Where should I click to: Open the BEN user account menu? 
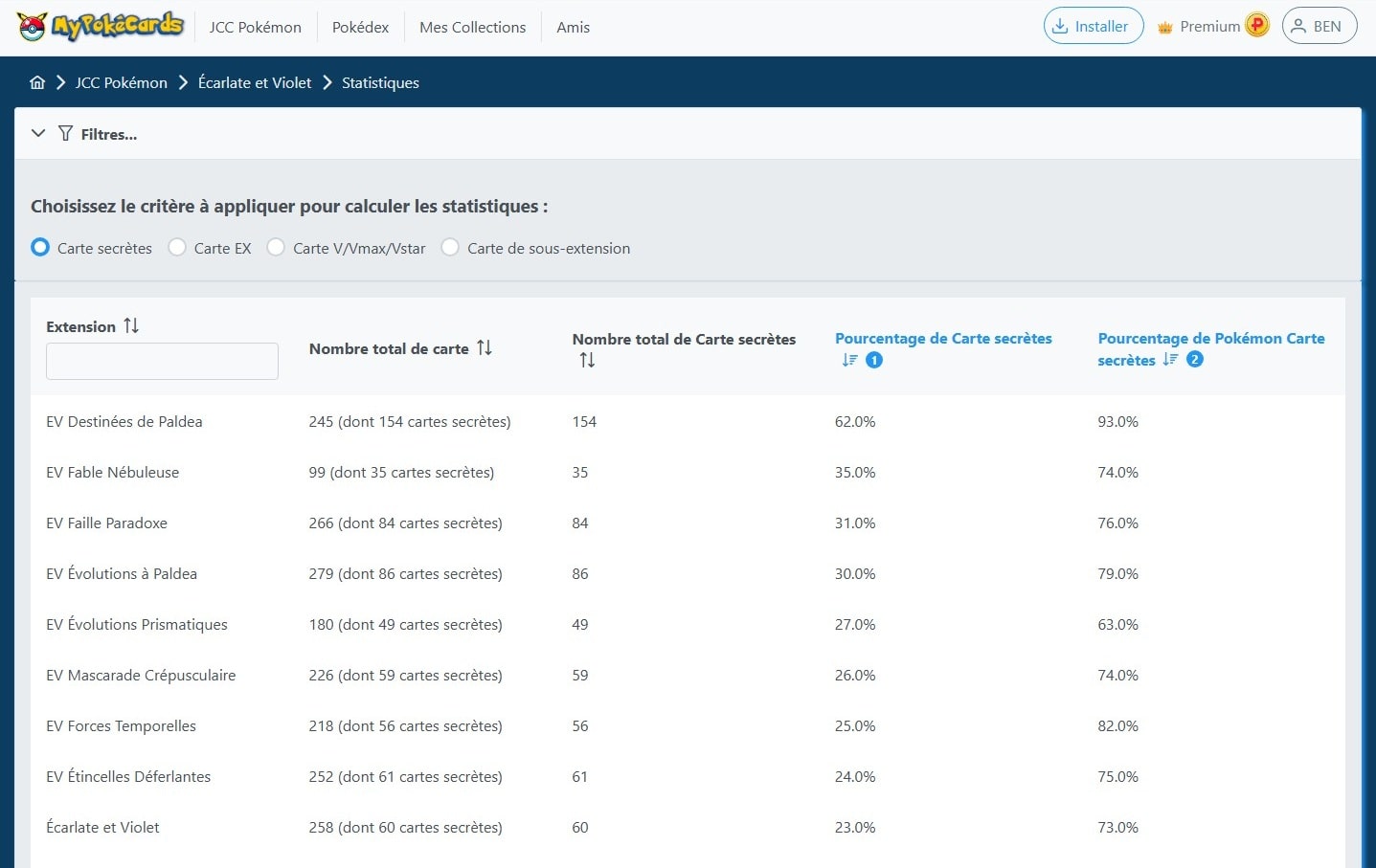tap(1319, 26)
